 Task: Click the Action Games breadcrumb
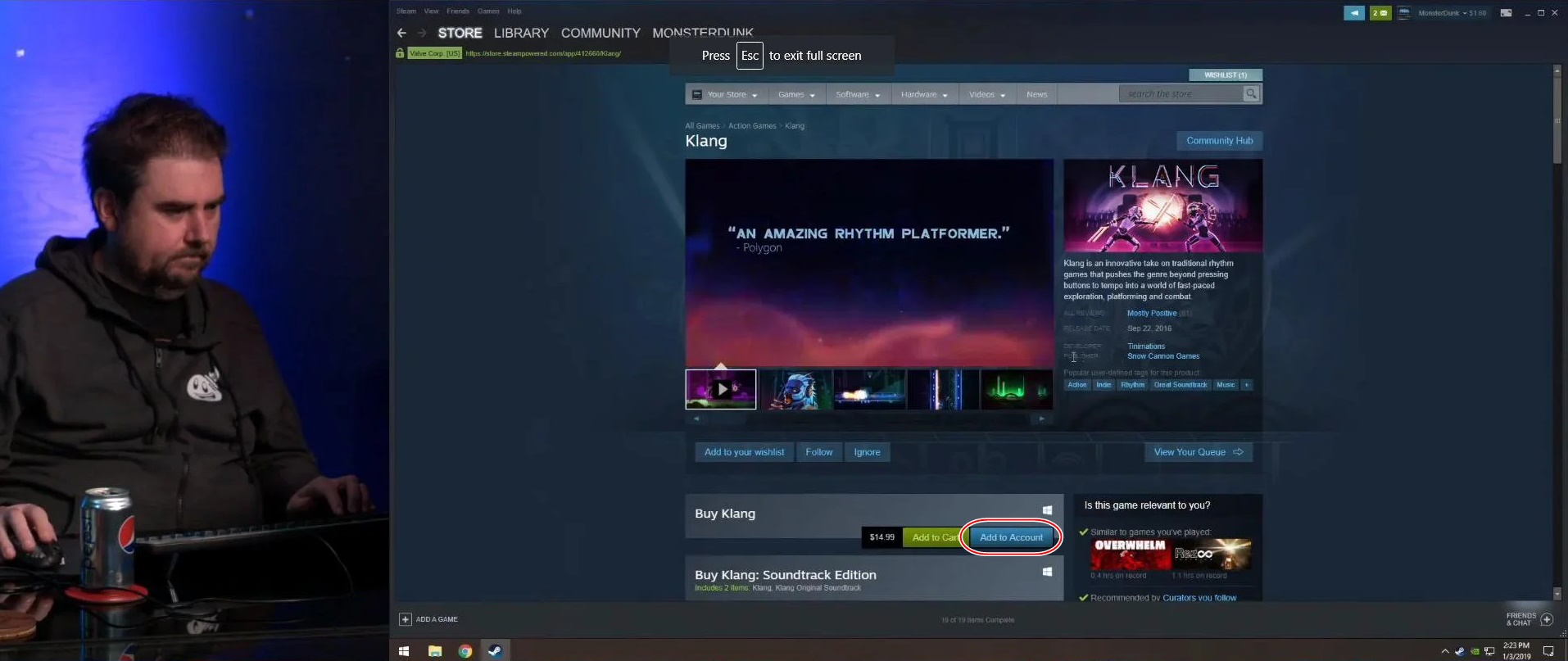click(x=752, y=126)
